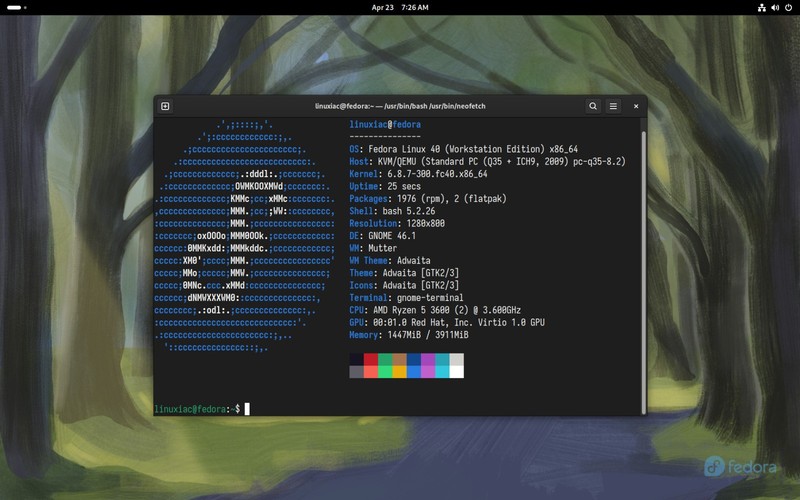
Task: Click the GPU line showing Virtio 1.0 GPU
Action: (x=447, y=322)
